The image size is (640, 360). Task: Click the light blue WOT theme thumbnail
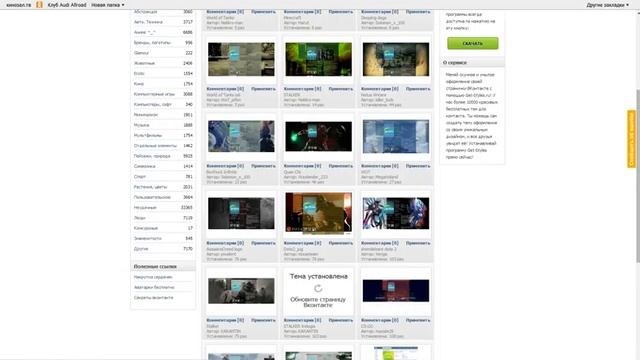click(x=396, y=136)
